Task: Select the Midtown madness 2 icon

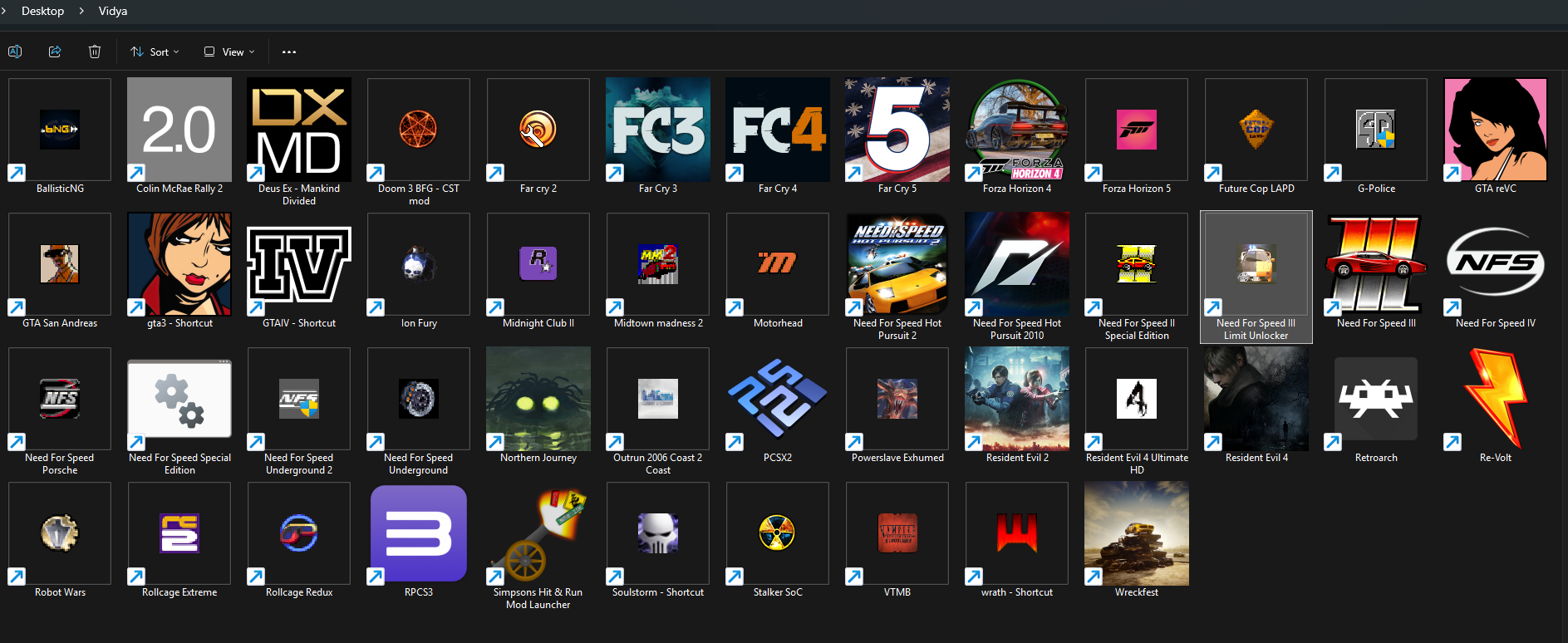Action: (658, 264)
